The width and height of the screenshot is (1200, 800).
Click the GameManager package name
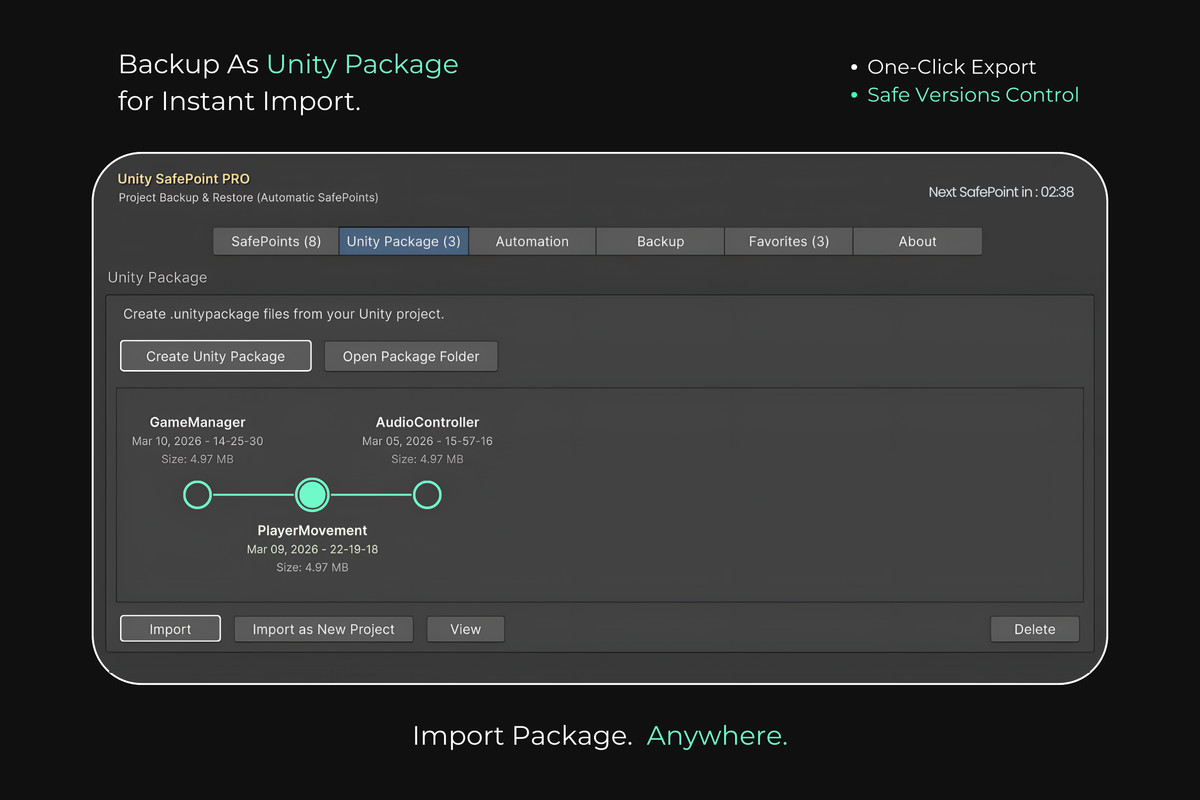[x=198, y=422]
